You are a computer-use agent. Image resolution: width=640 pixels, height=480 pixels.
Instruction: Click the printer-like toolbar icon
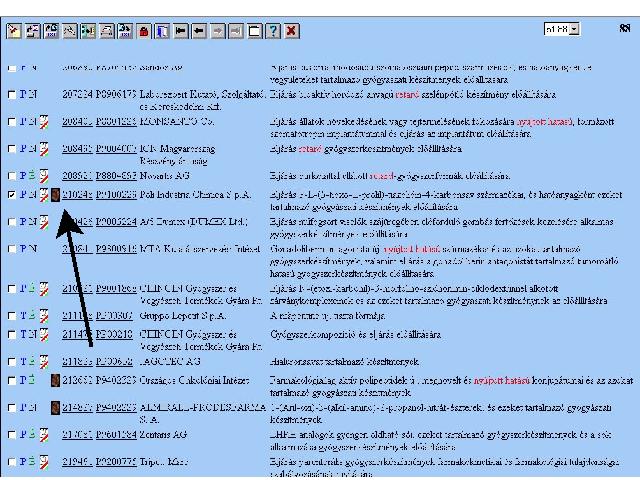(107, 31)
